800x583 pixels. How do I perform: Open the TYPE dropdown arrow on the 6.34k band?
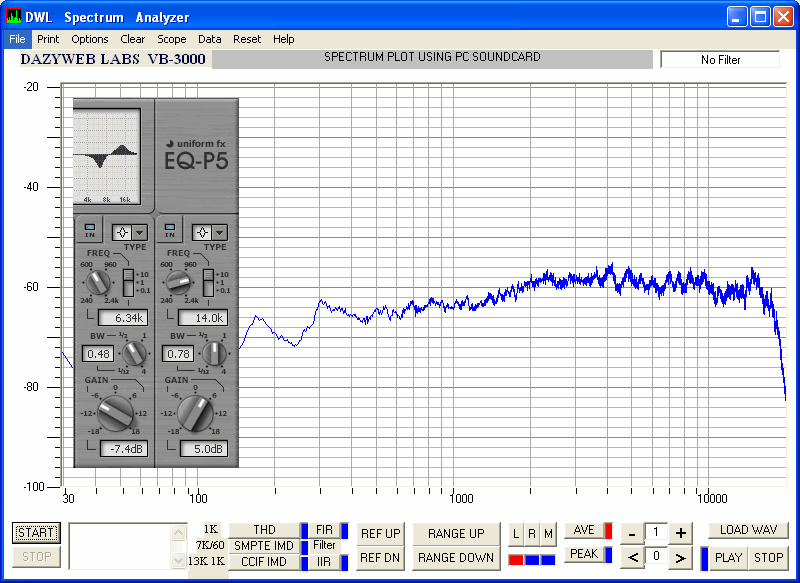pos(139,233)
